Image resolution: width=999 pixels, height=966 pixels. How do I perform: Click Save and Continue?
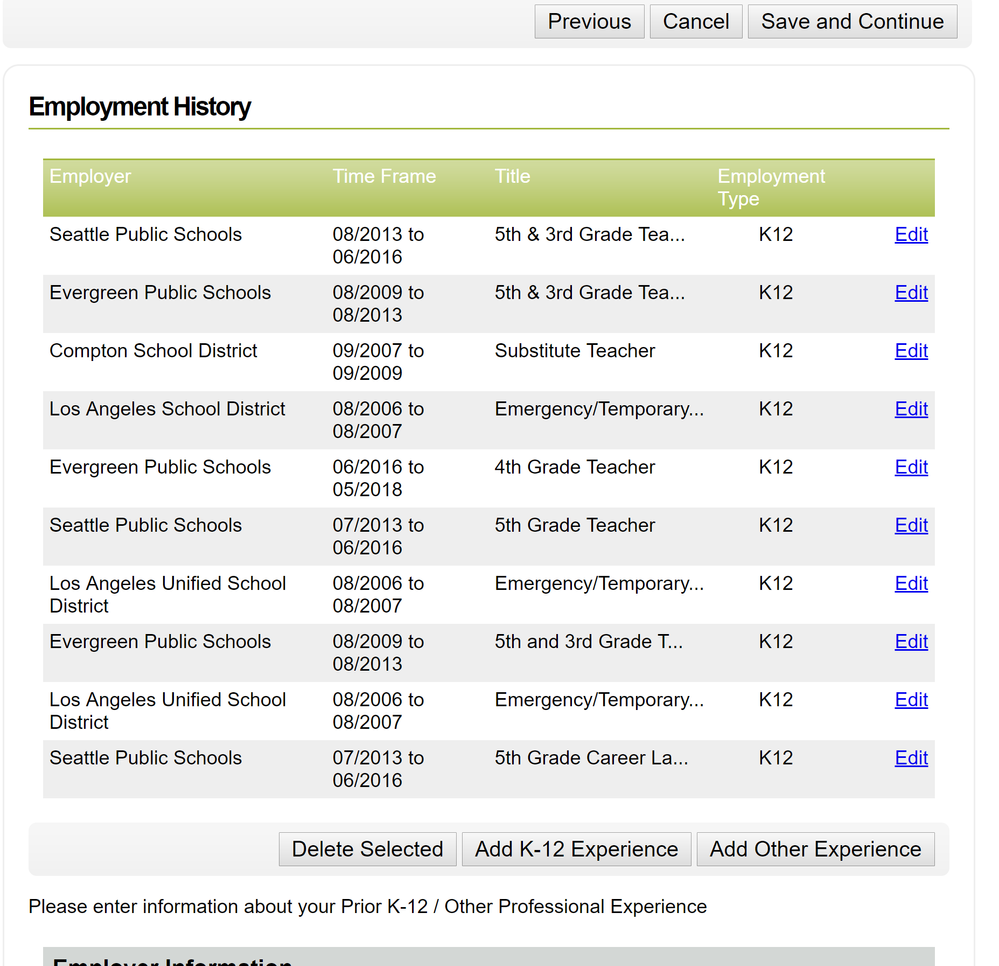tap(852, 22)
